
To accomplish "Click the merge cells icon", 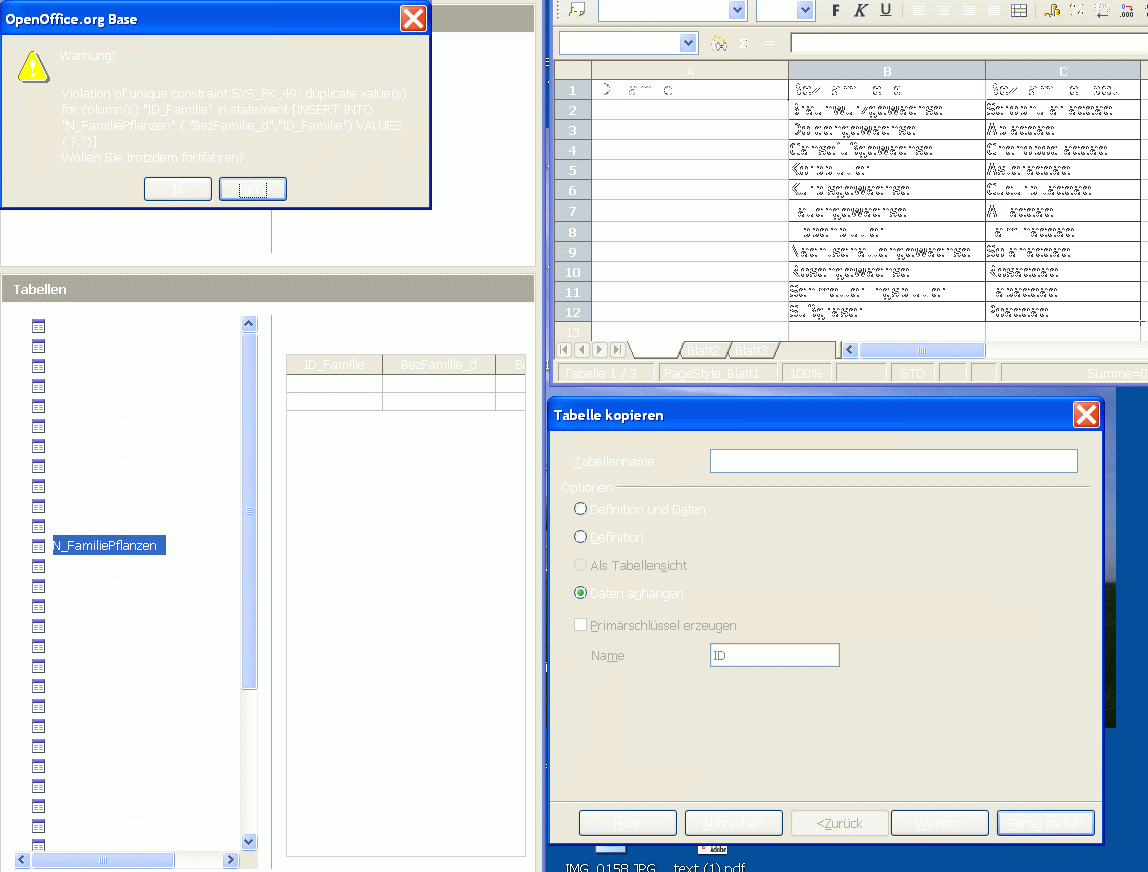I will click(x=1019, y=10).
